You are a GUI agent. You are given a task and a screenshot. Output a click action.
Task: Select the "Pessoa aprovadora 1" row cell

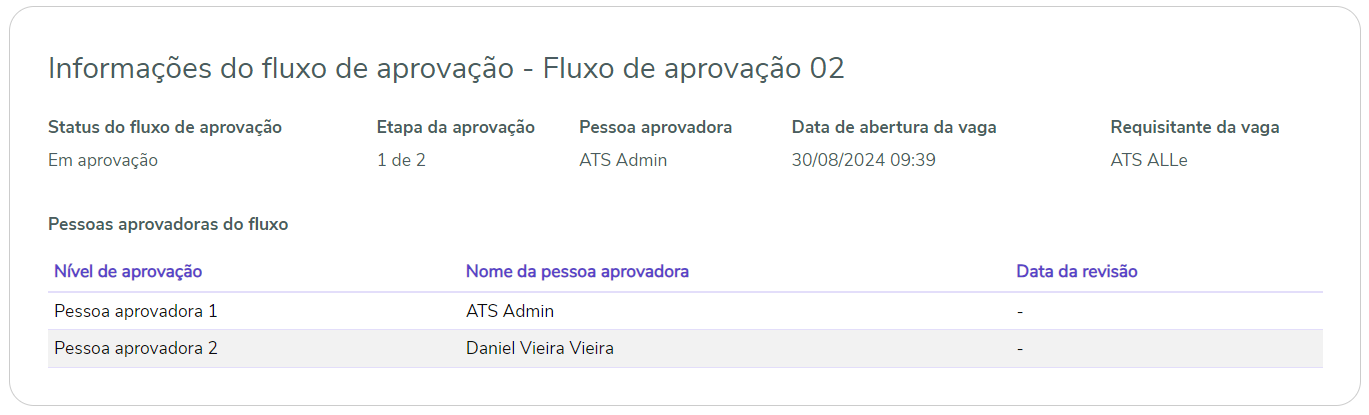[x=136, y=311]
